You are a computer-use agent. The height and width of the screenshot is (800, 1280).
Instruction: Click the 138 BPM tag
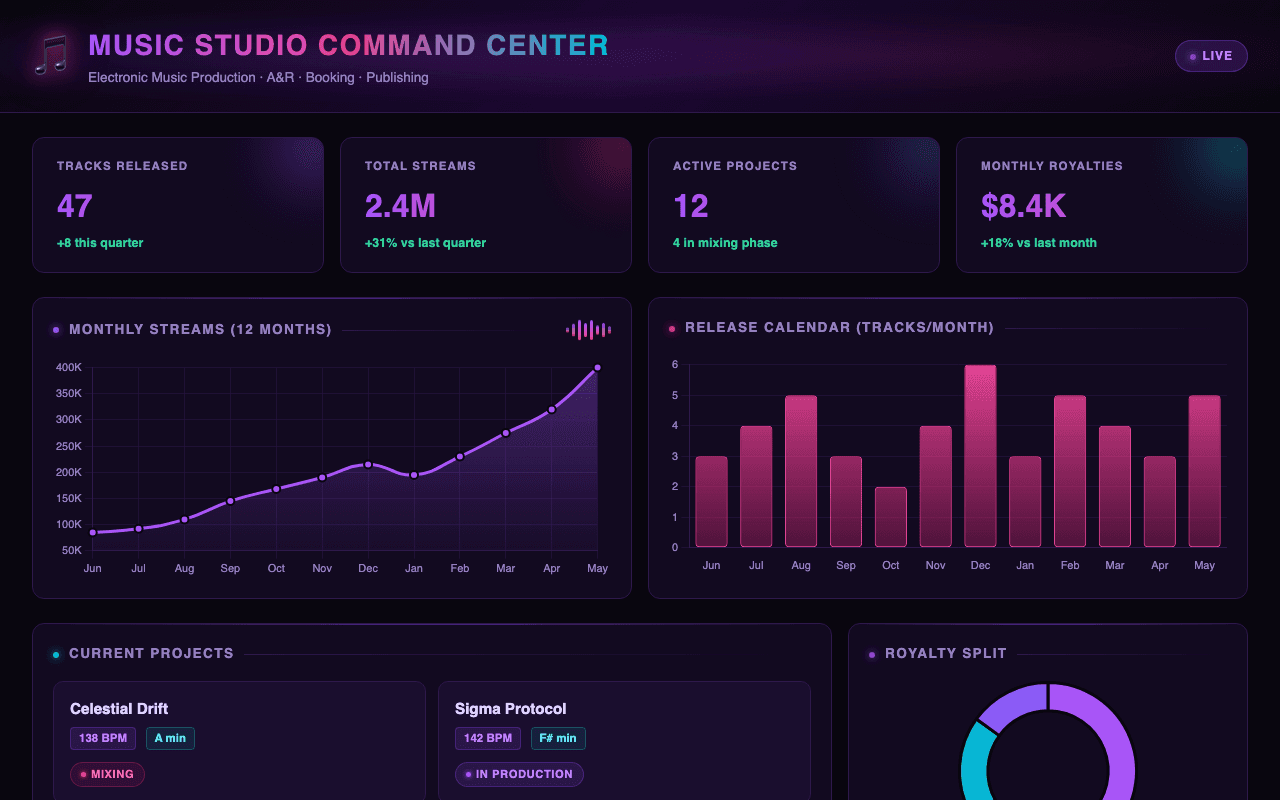pos(103,739)
